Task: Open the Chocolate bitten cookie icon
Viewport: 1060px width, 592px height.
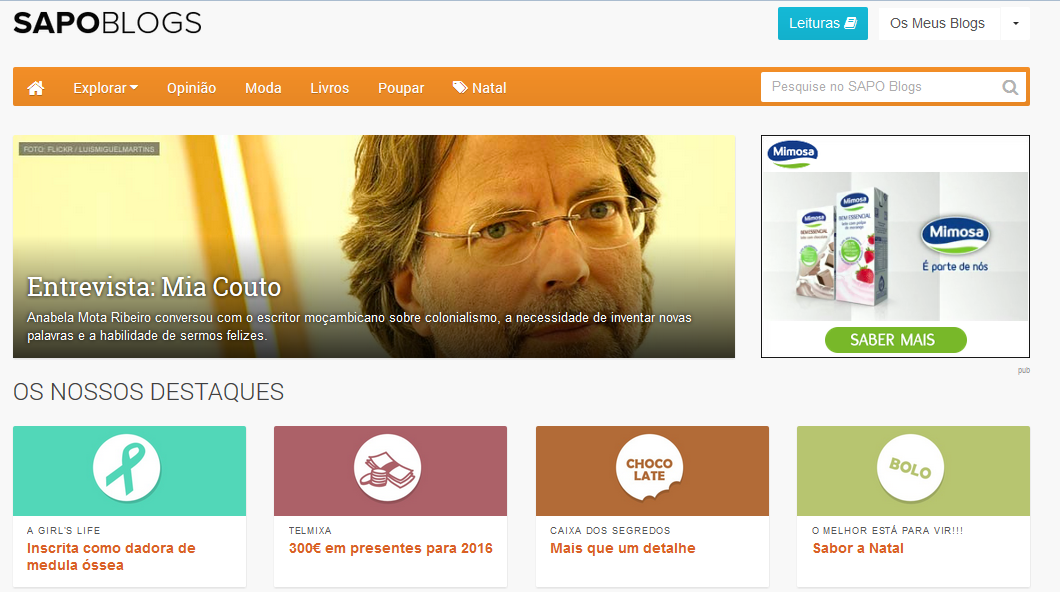Action: (x=650, y=468)
